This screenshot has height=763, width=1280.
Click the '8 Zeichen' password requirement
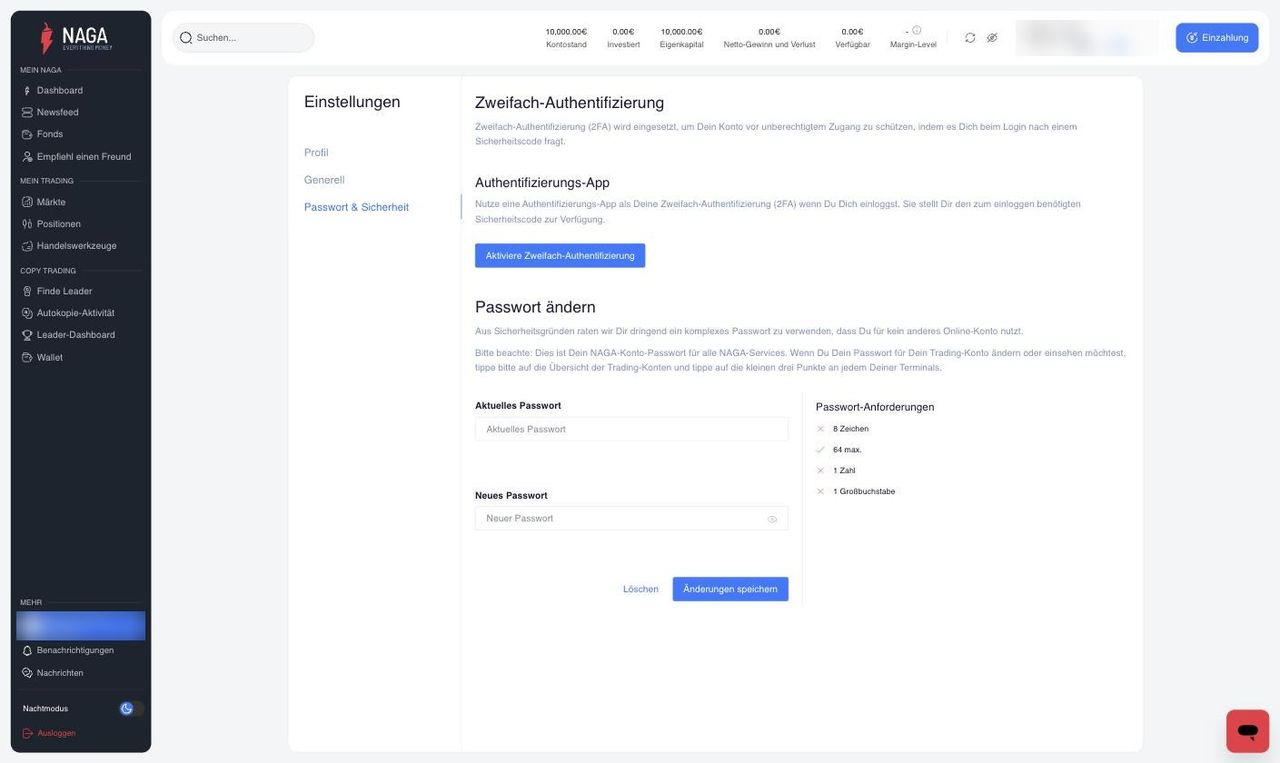point(851,429)
